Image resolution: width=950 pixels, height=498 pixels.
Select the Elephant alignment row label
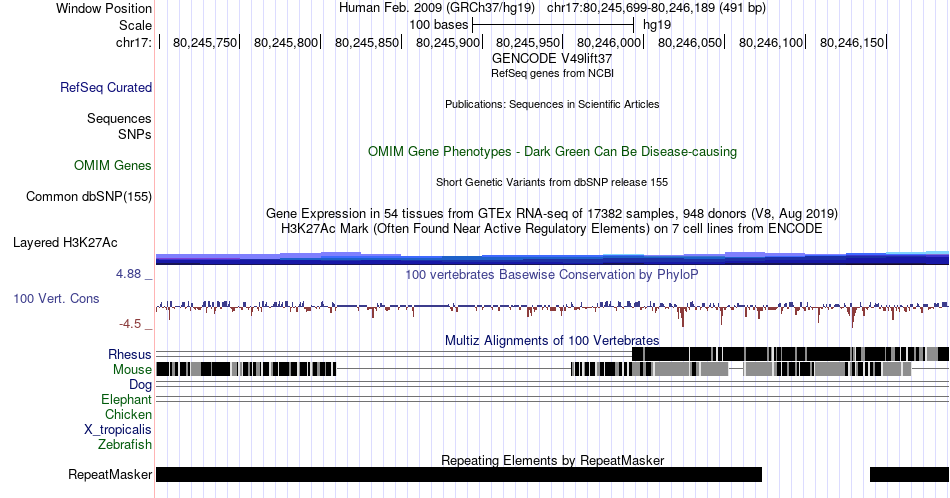click(127, 399)
